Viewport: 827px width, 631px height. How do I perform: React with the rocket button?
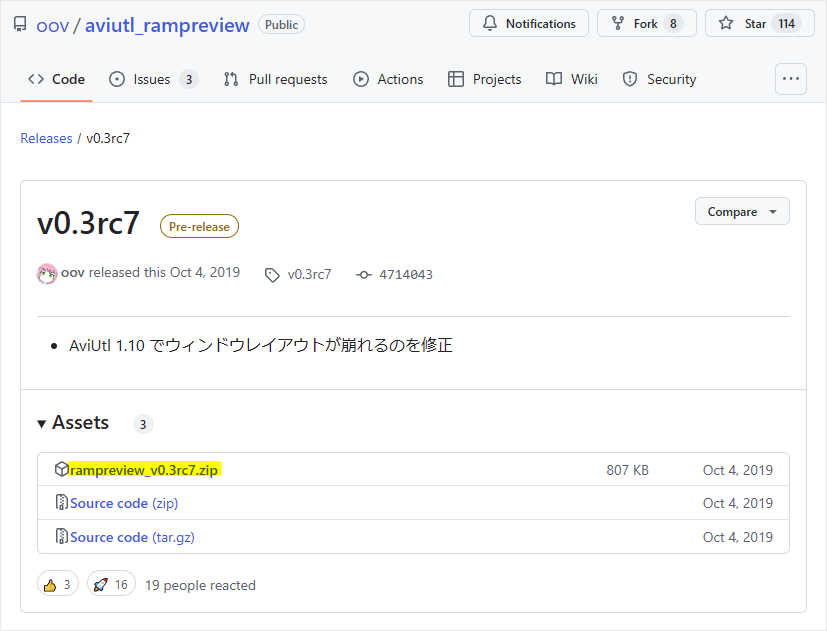pyautogui.click(x=111, y=584)
